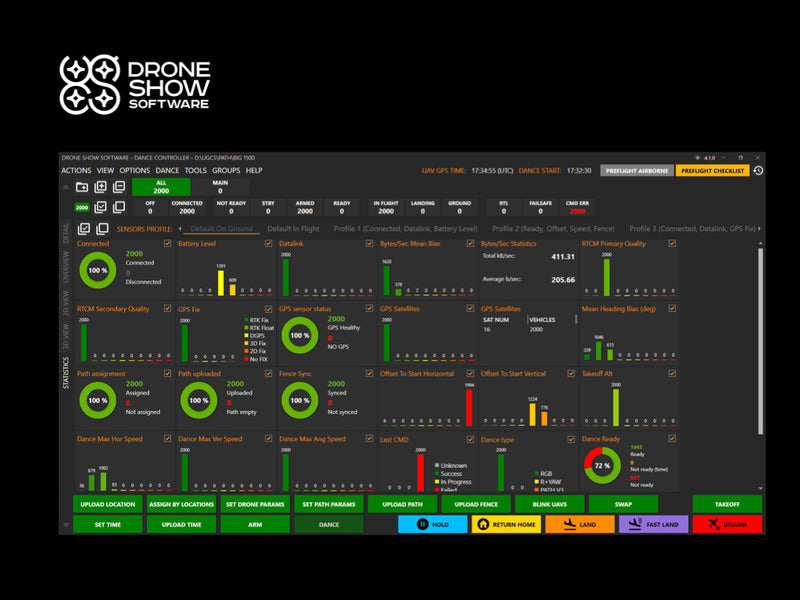The image size is (800, 600).
Task: Click the select all sensors icon beside Sensors Profile
Action: click(x=84, y=229)
